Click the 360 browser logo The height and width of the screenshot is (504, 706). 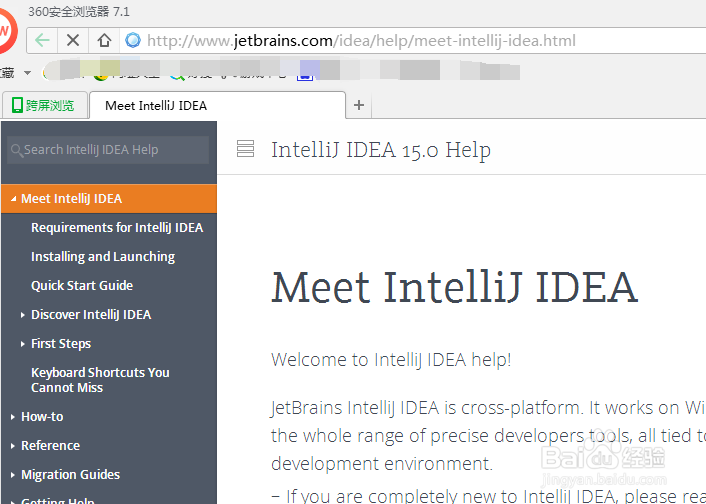tap(6, 32)
